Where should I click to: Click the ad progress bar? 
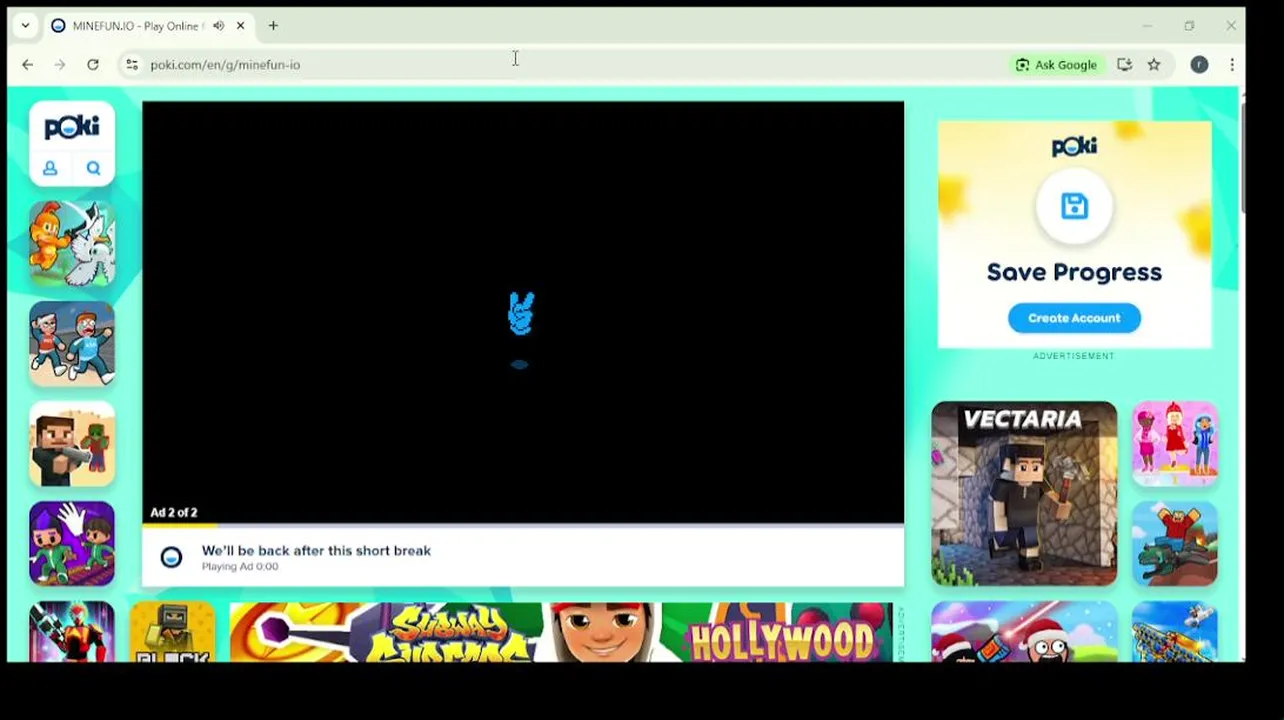pyautogui.click(x=522, y=524)
